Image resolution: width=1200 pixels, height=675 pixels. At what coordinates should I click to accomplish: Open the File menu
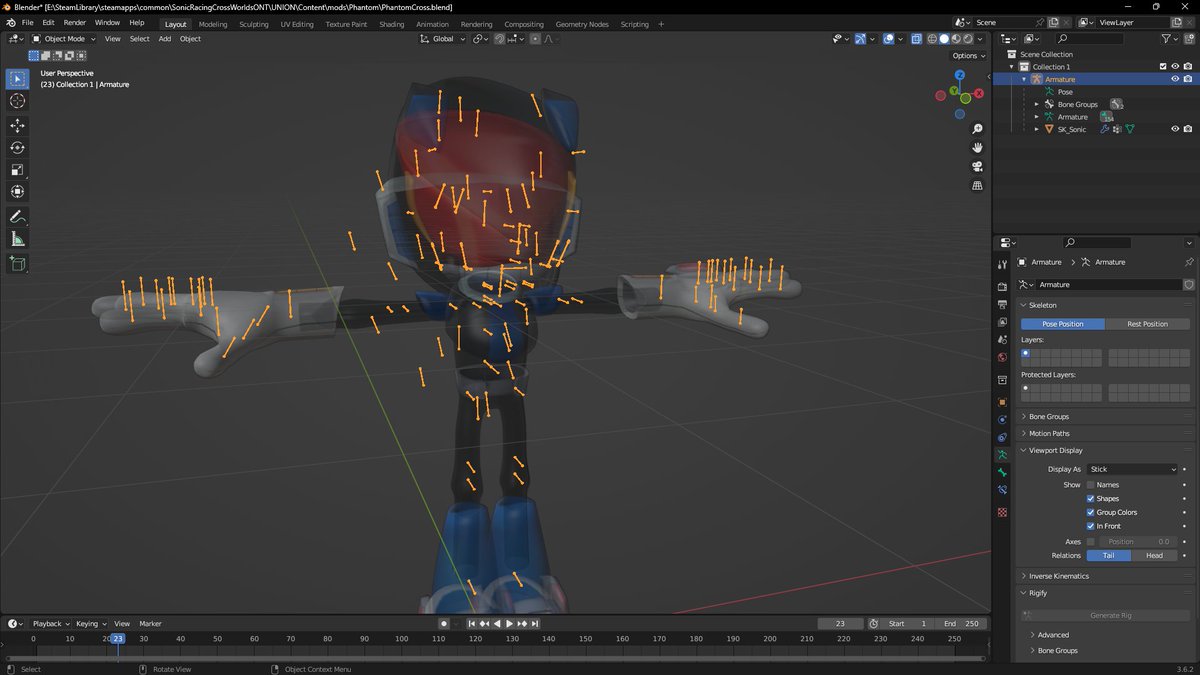(x=27, y=22)
